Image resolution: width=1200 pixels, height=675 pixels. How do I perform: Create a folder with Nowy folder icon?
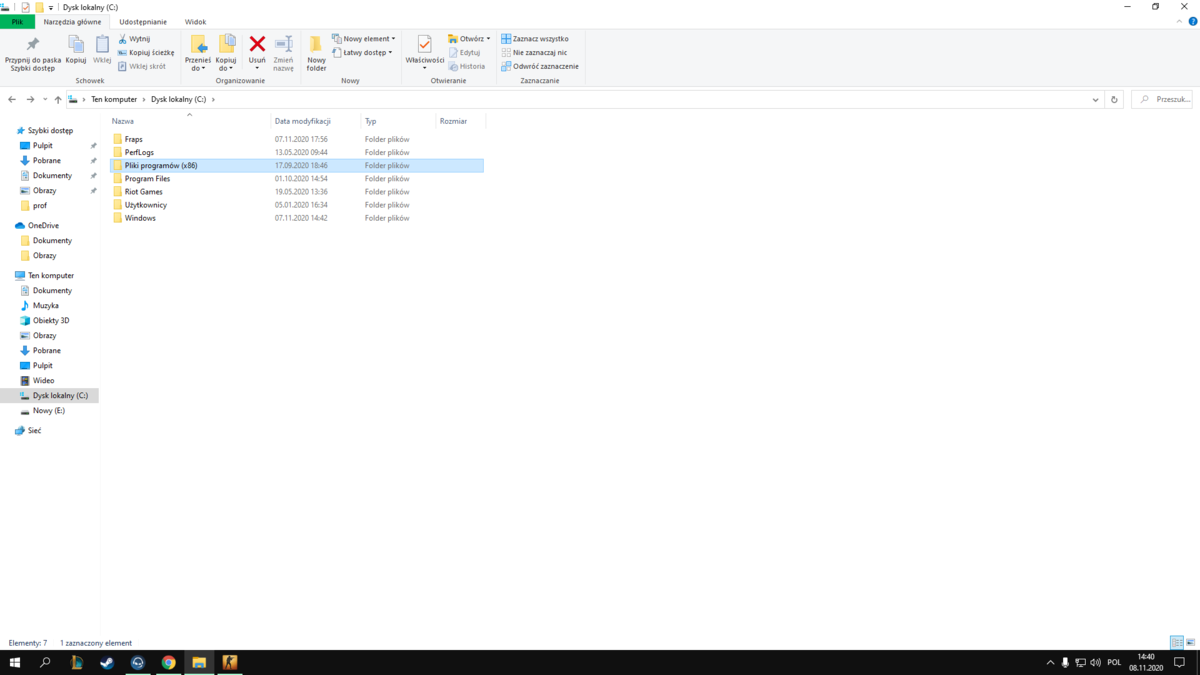(316, 52)
